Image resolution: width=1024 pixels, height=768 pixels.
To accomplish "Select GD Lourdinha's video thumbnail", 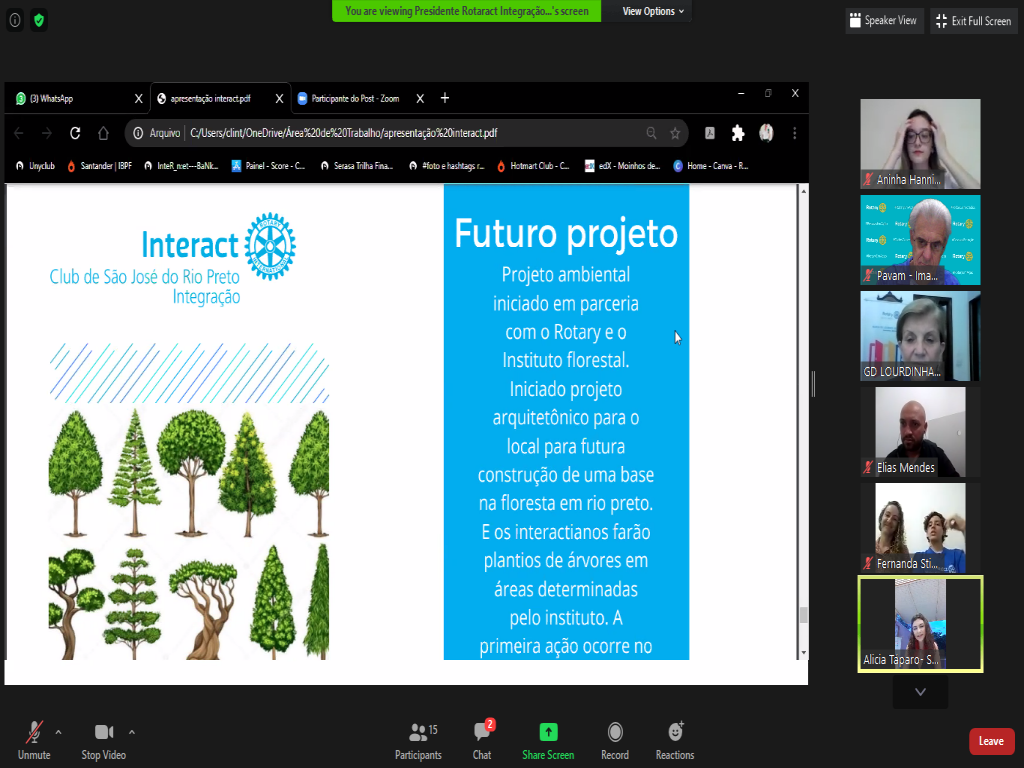I will [920, 335].
